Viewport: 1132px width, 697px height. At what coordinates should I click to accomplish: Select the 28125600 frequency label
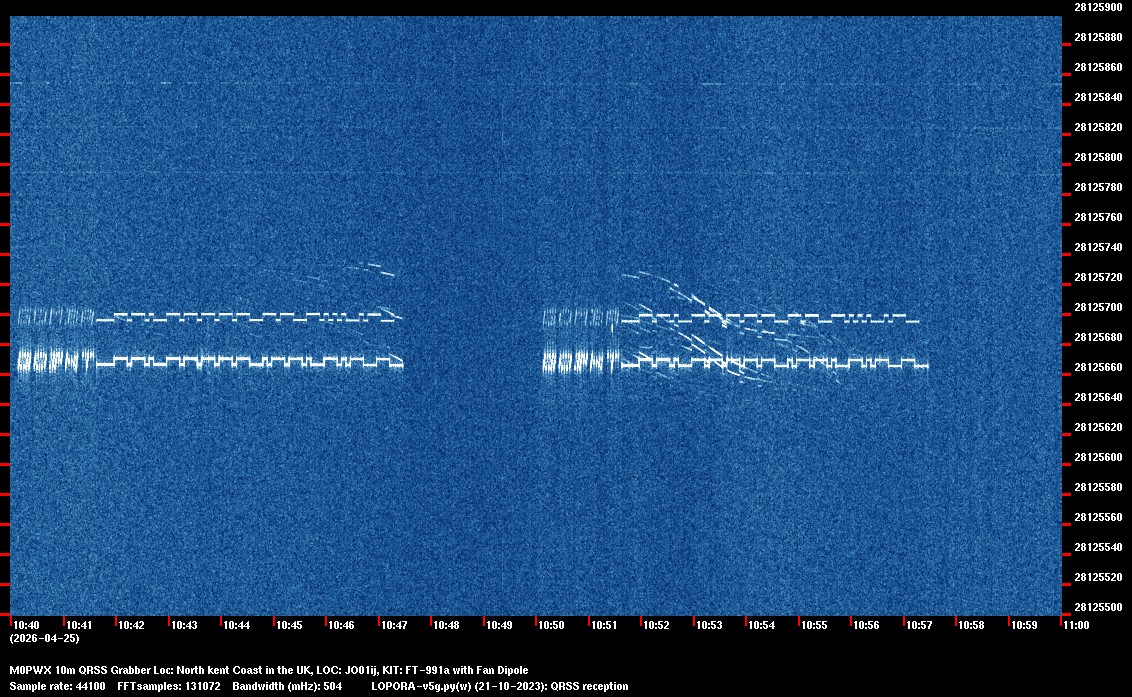pyautogui.click(x=1097, y=457)
